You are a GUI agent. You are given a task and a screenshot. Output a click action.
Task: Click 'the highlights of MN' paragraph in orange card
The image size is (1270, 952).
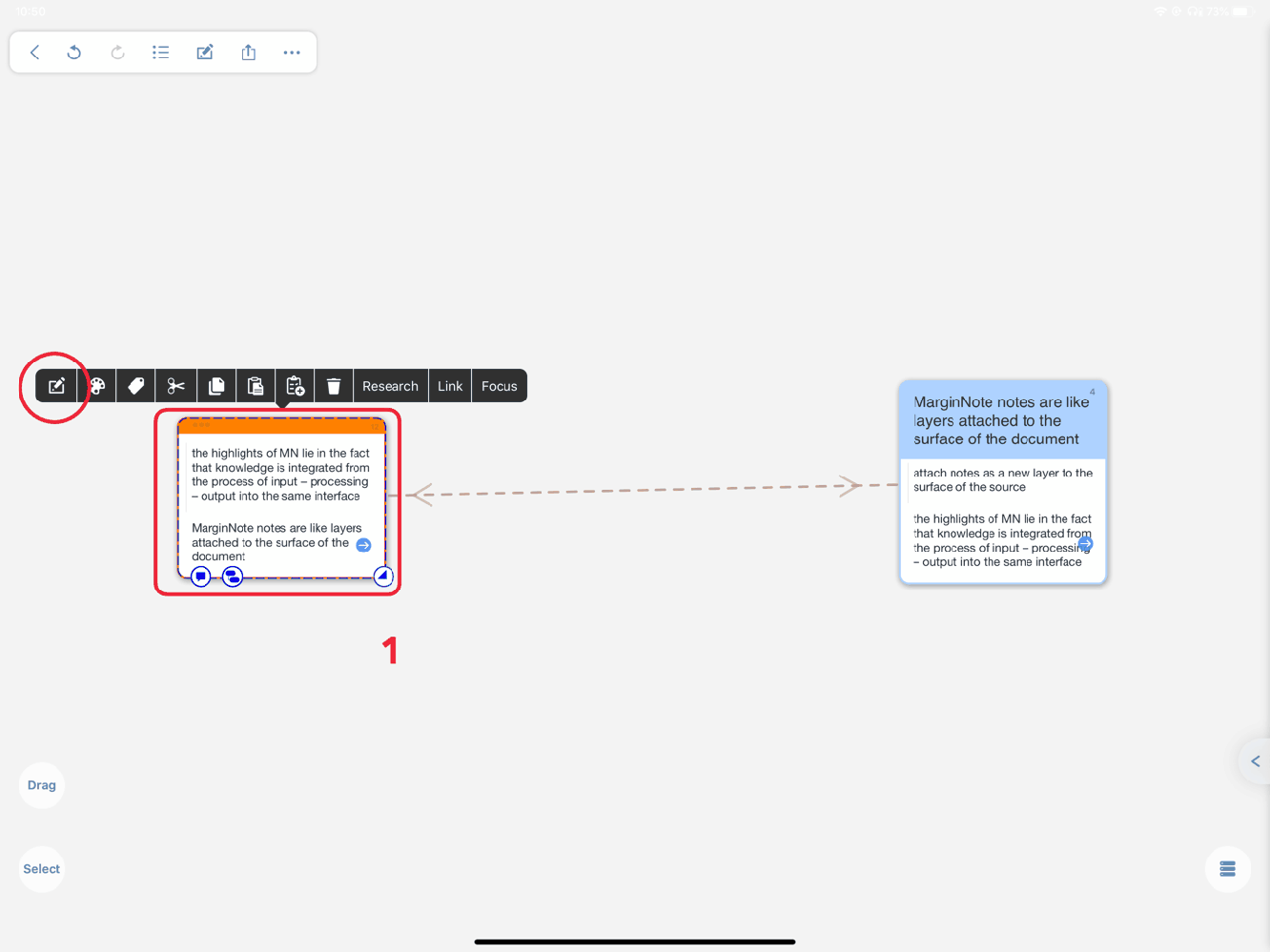pyautogui.click(x=280, y=475)
